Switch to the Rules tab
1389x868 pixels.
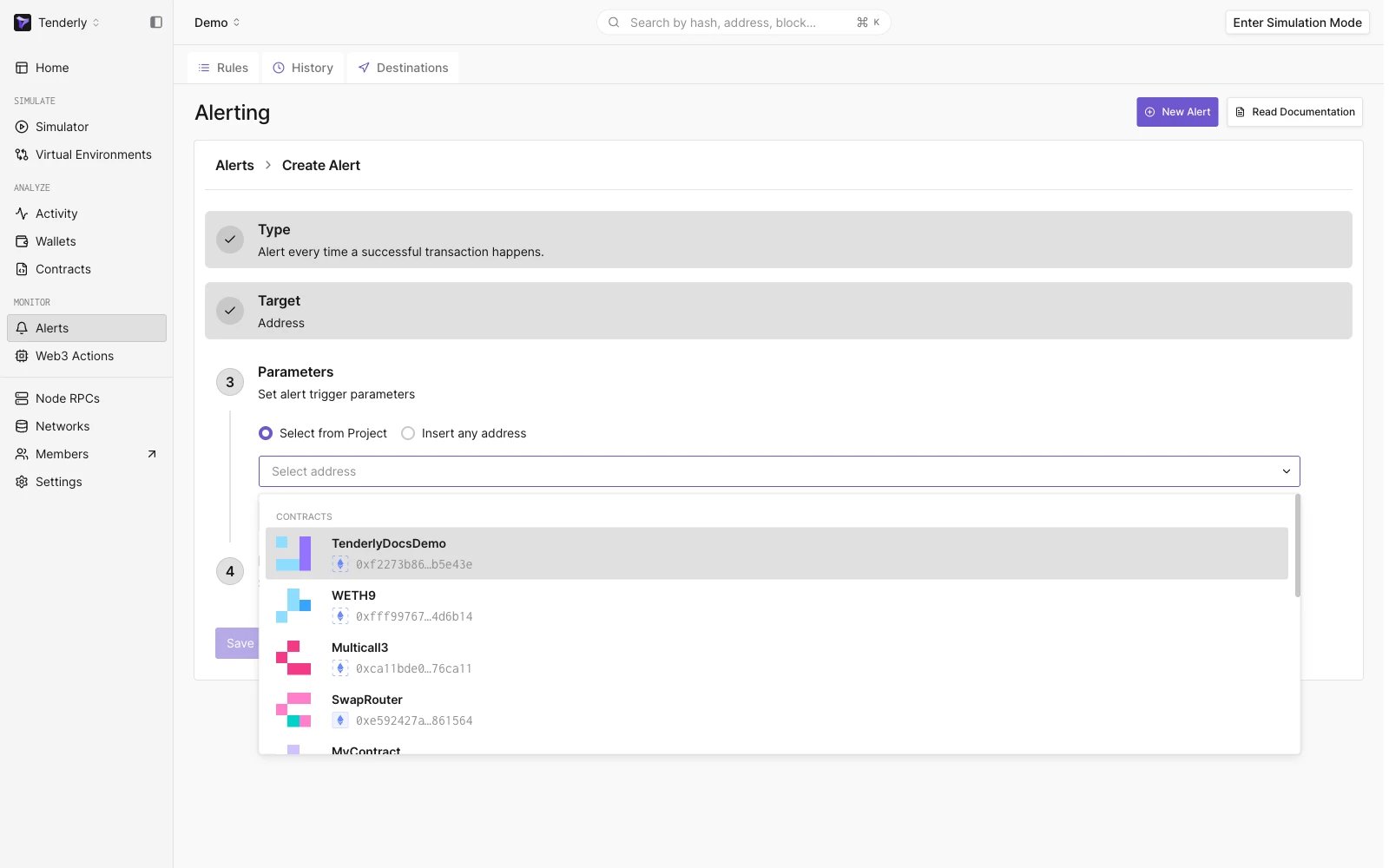click(223, 68)
